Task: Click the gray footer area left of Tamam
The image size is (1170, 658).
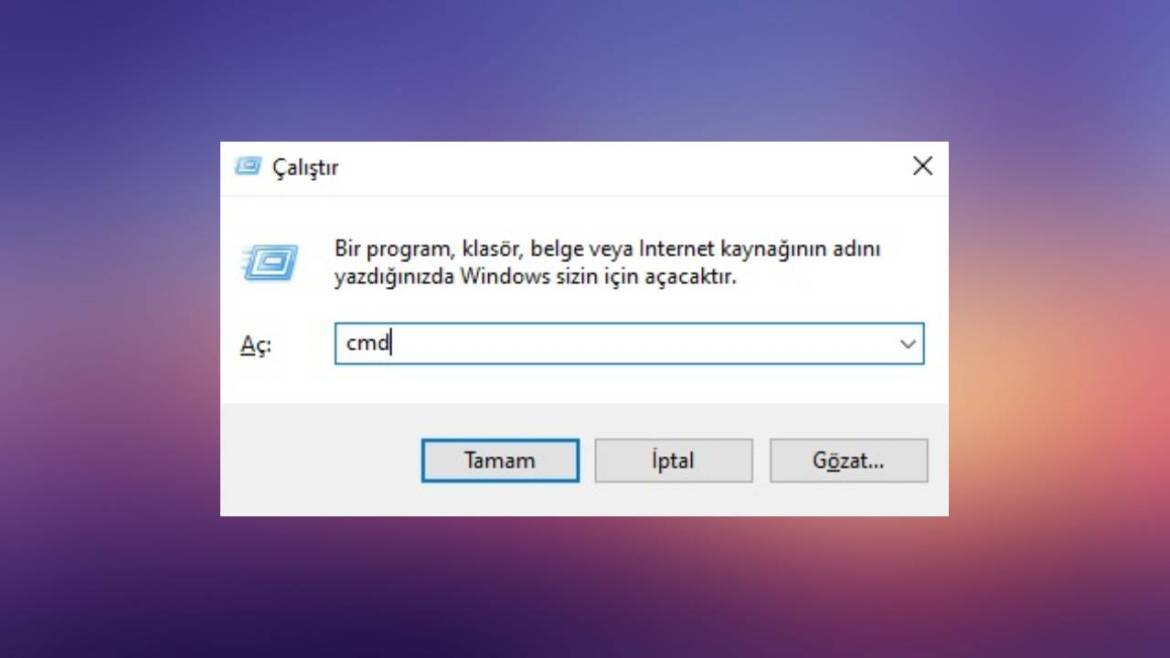Action: (321, 460)
